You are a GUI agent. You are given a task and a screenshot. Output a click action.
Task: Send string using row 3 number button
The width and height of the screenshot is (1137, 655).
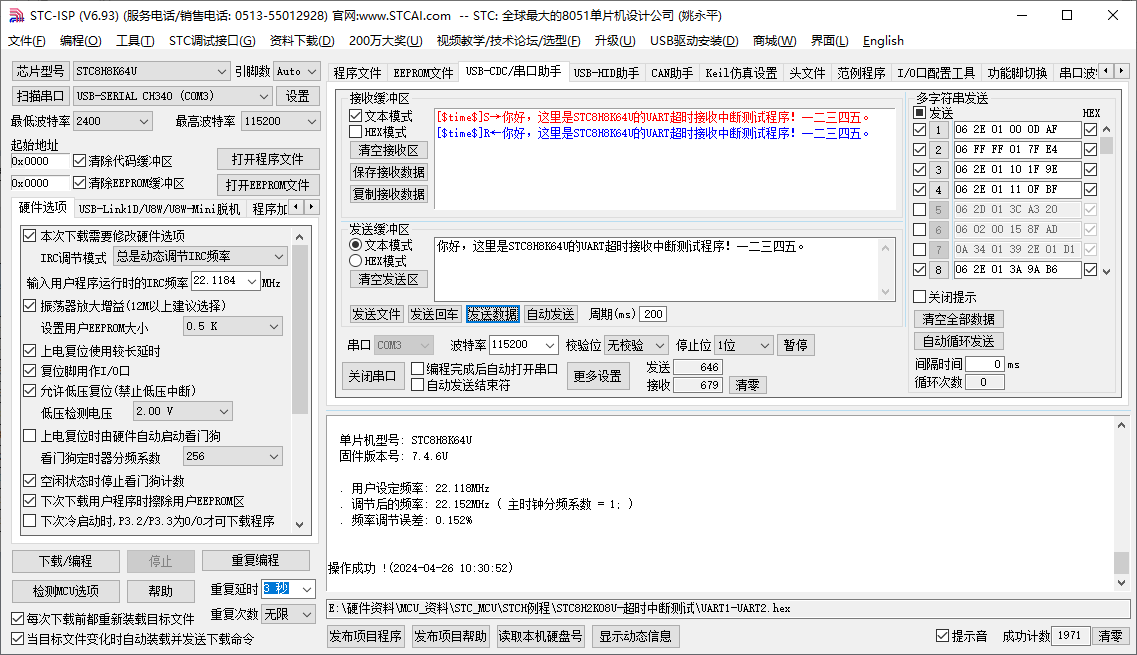tap(938, 170)
